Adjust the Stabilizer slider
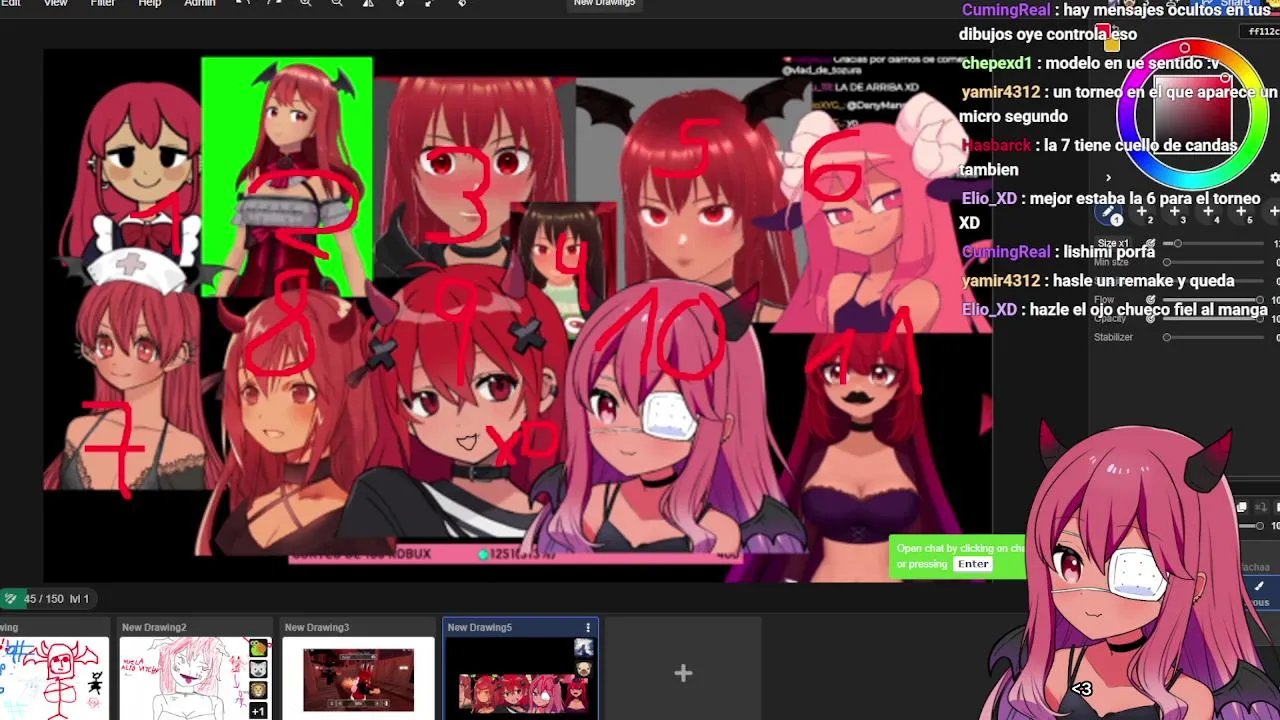This screenshot has height=720, width=1280. pos(1215,338)
